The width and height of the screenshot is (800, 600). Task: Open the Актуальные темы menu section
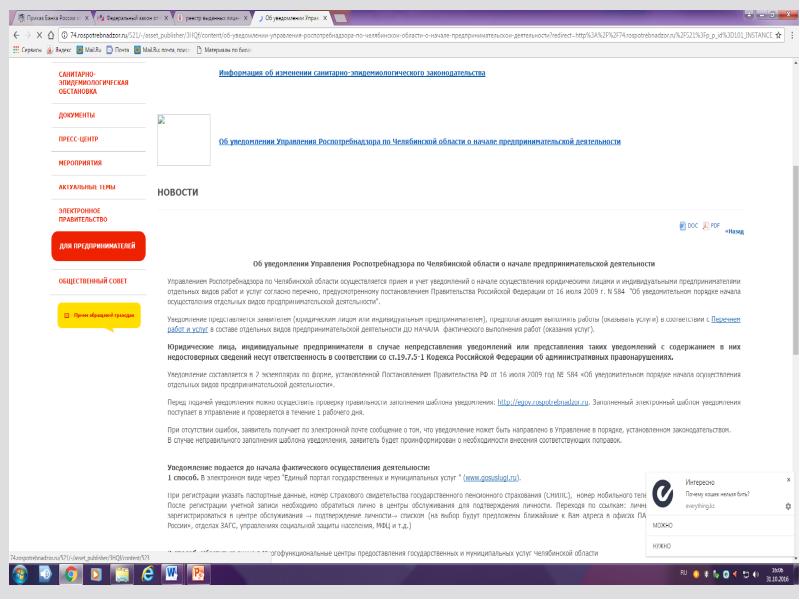pyautogui.click(x=87, y=187)
